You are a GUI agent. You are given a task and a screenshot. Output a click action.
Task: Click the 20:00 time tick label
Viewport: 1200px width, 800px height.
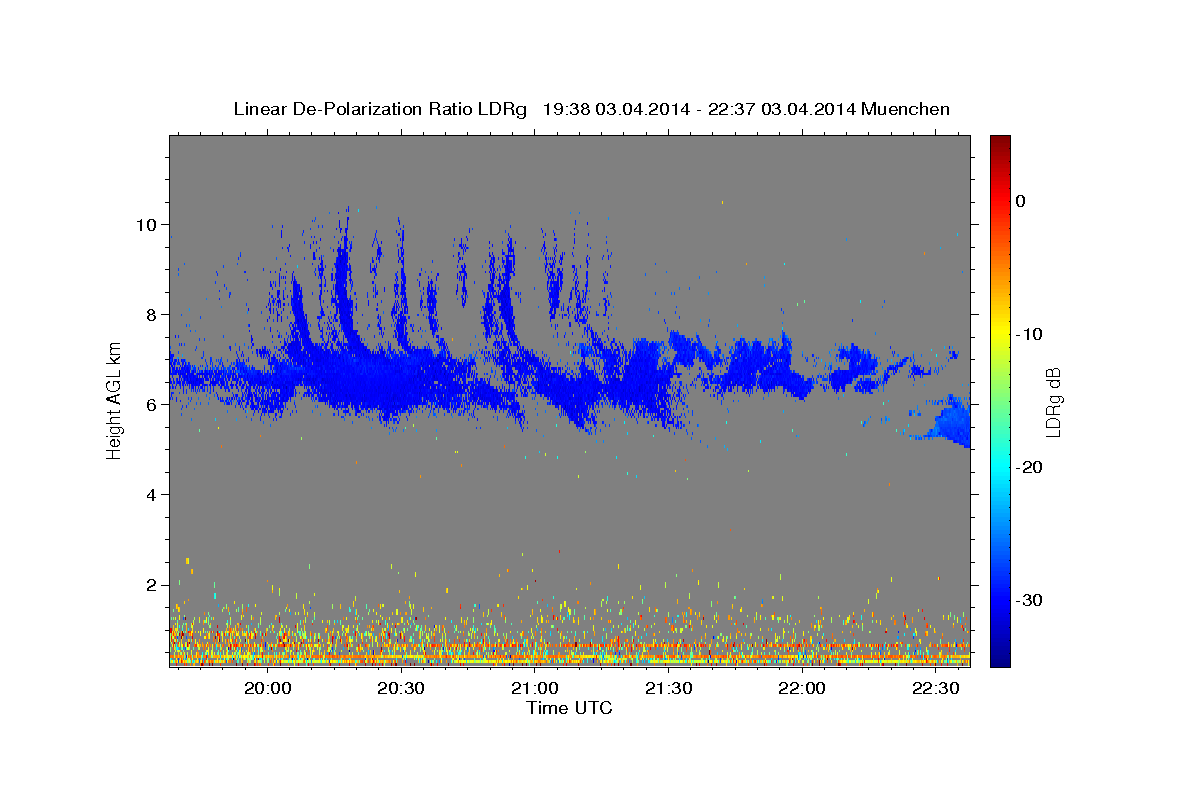[x=268, y=688]
